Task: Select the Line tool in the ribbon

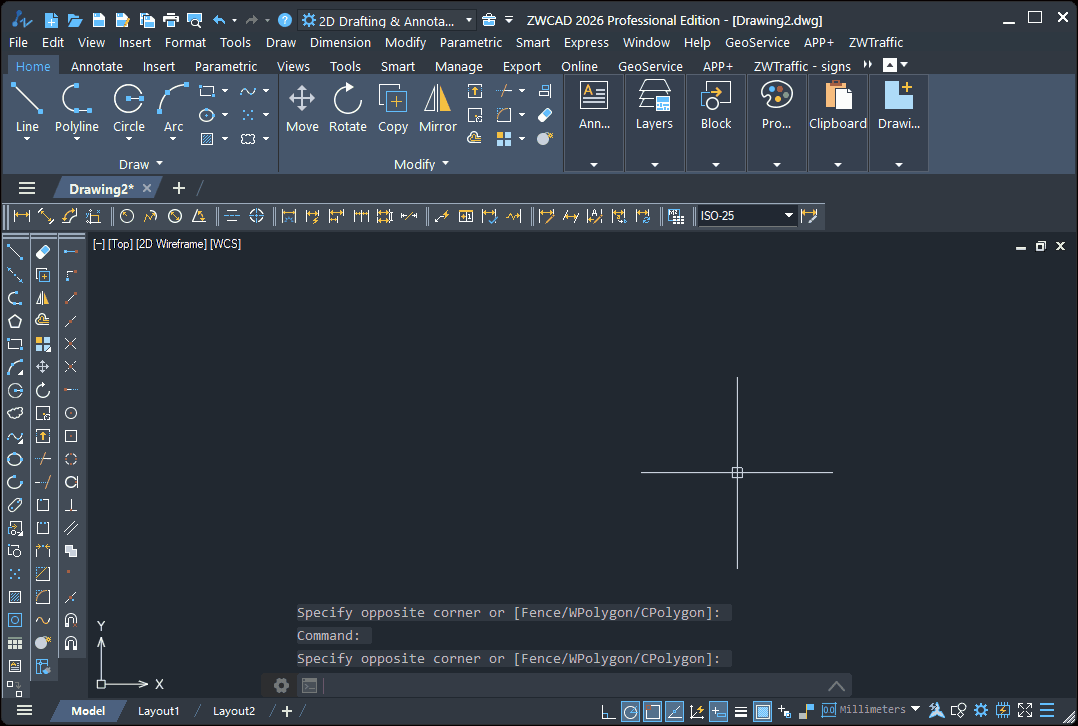Action: coord(27,108)
